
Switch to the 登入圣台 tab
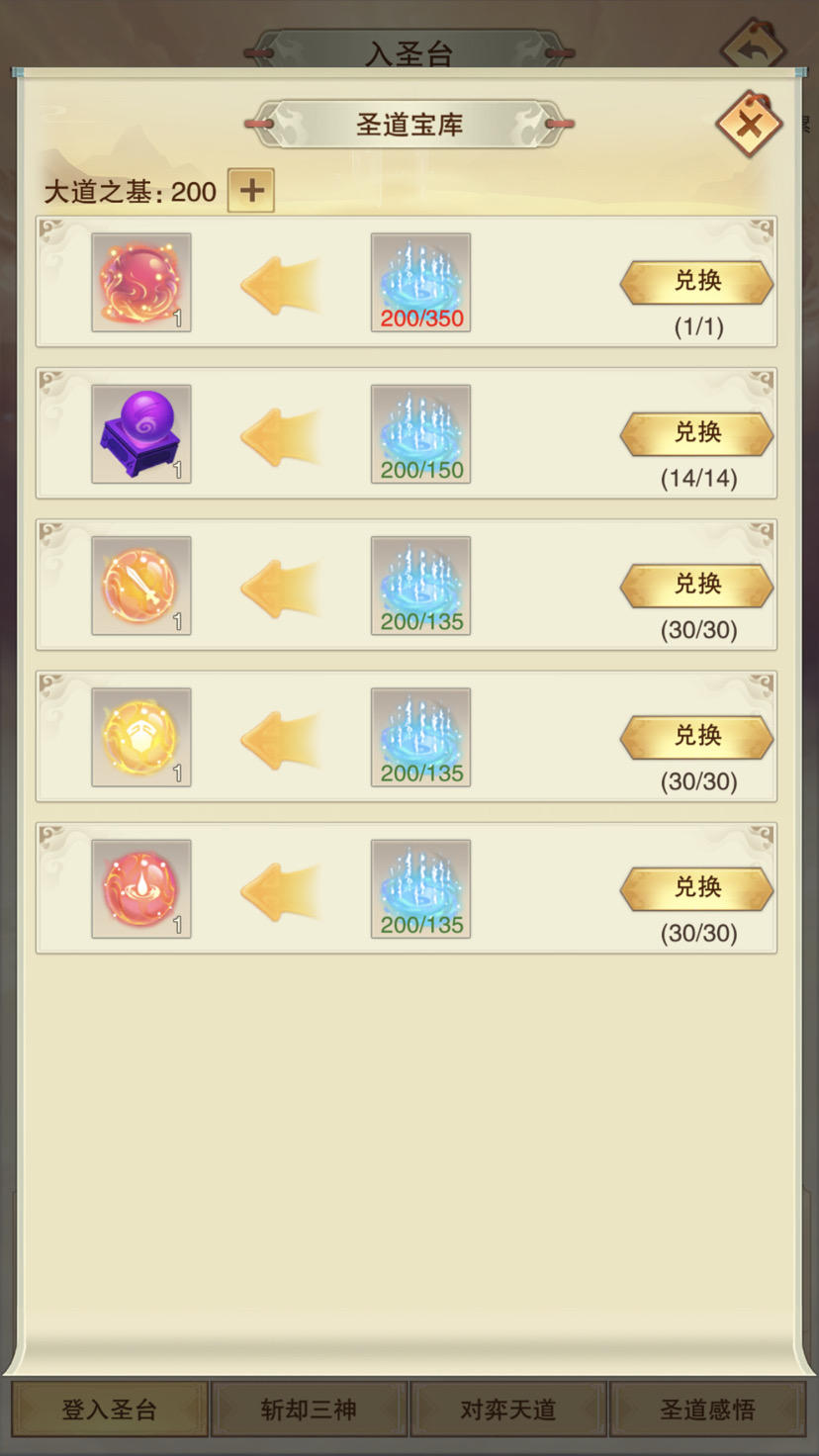pos(110,1410)
